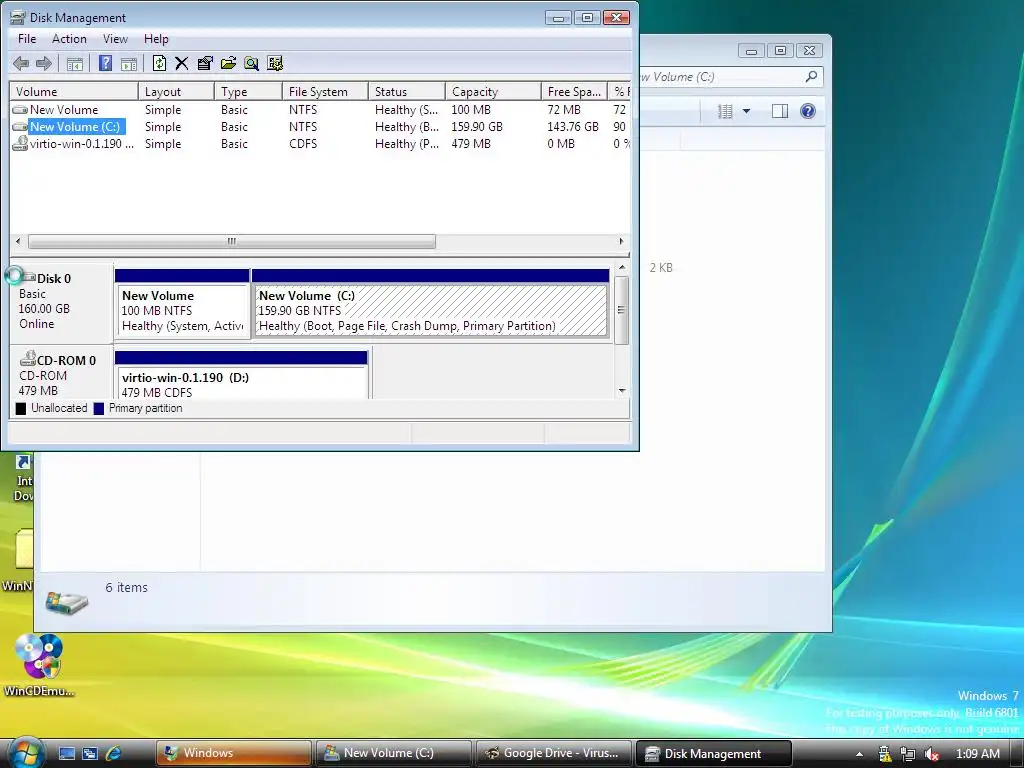The image size is (1024, 768).
Task: Click the Forward arrow in Disk Management toolbar
Action: click(x=44, y=63)
